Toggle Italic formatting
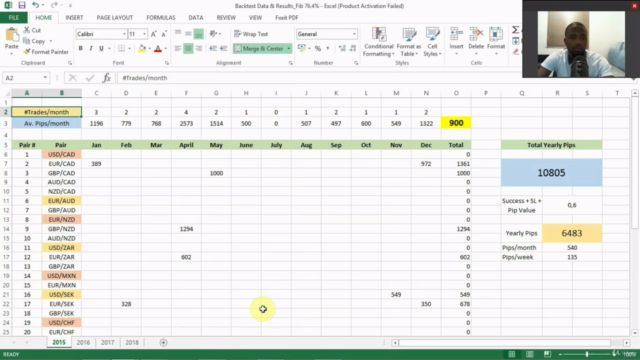Viewport: 640px width, 360px height. [91, 49]
